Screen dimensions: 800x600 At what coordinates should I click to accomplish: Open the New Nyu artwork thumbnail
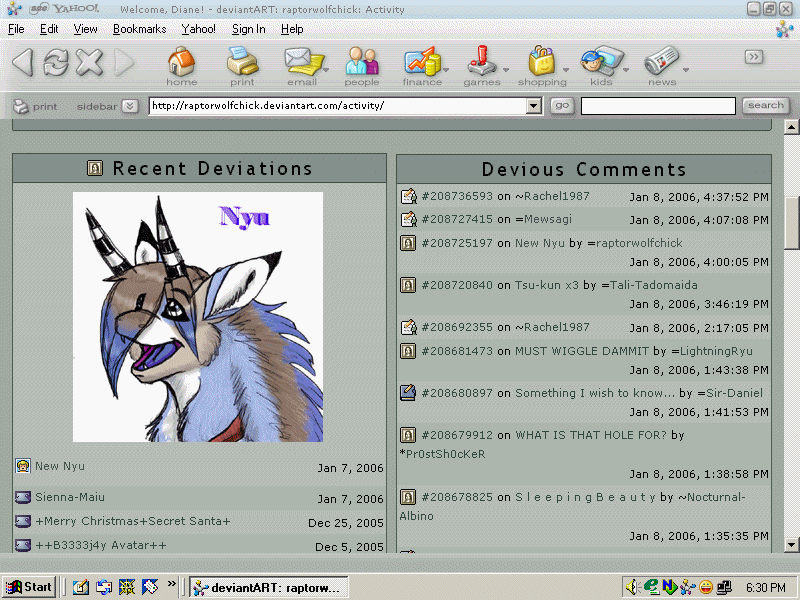click(198, 317)
